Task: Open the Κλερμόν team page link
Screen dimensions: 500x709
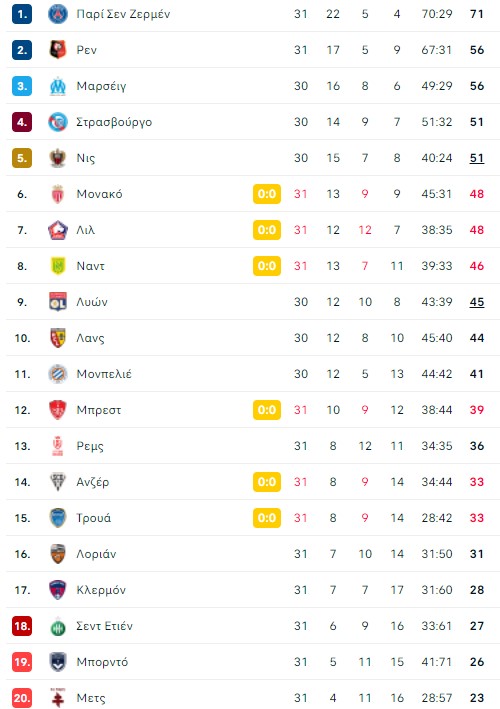Action: (x=101, y=590)
